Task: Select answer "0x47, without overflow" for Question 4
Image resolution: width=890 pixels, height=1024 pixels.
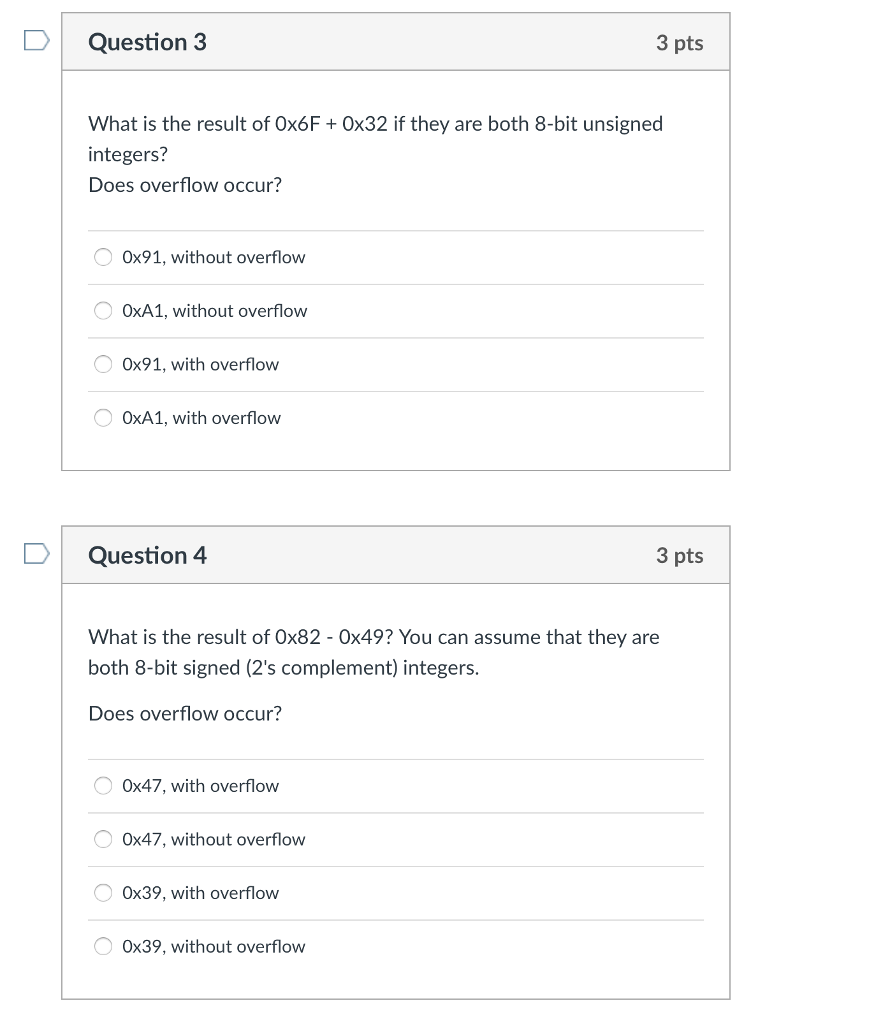Action: 103,839
